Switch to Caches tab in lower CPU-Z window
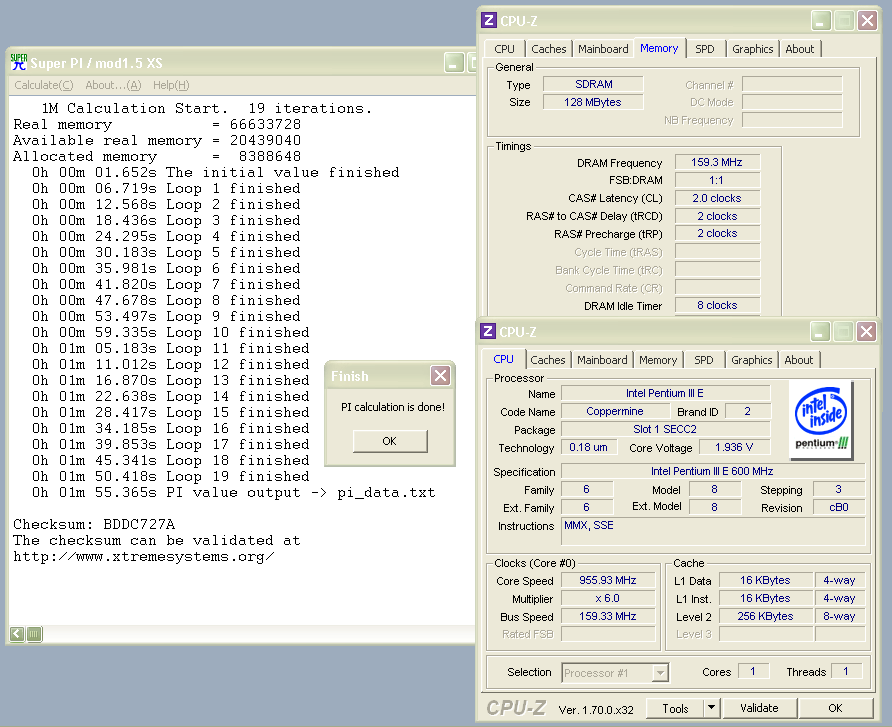This screenshot has width=892, height=727. pyautogui.click(x=547, y=360)
